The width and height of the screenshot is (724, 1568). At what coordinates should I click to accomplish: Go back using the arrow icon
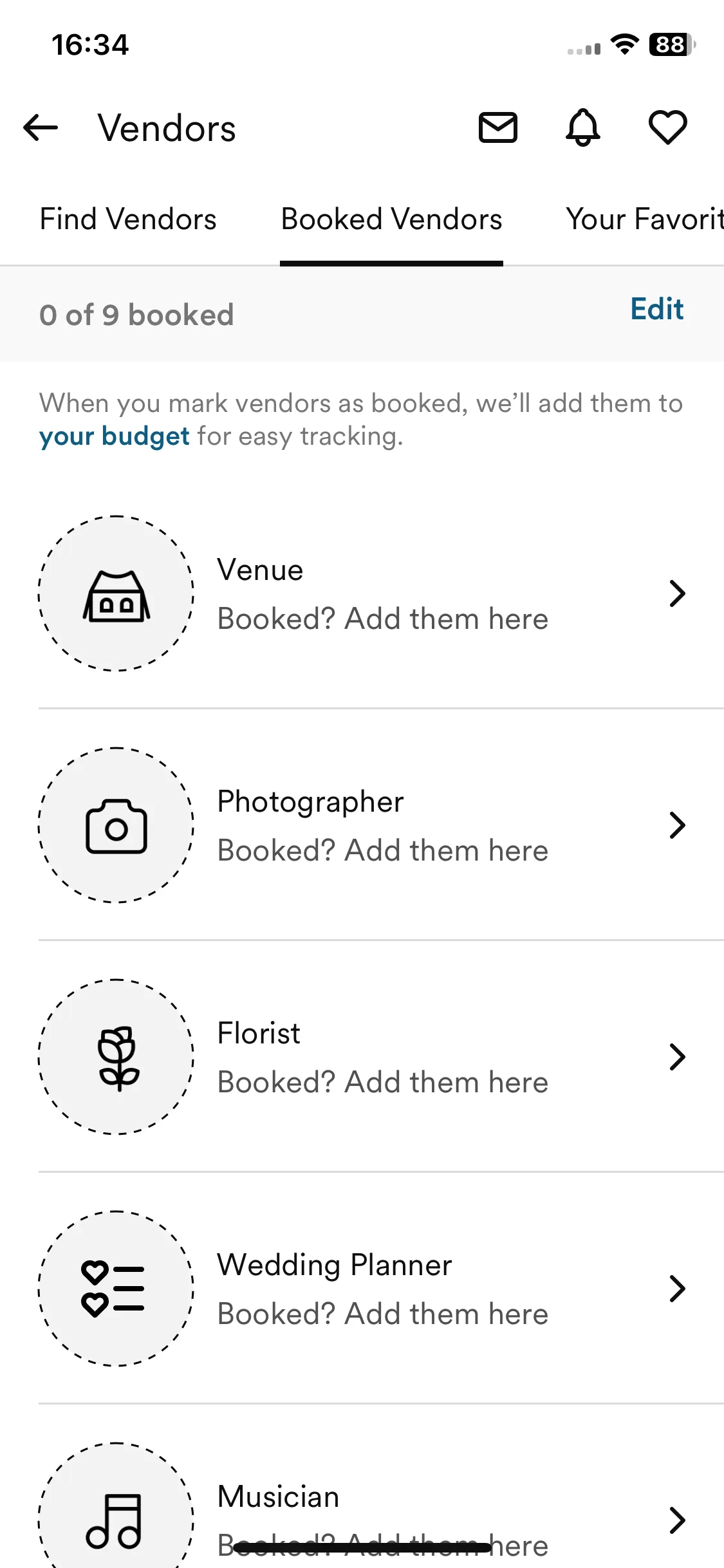41,127
